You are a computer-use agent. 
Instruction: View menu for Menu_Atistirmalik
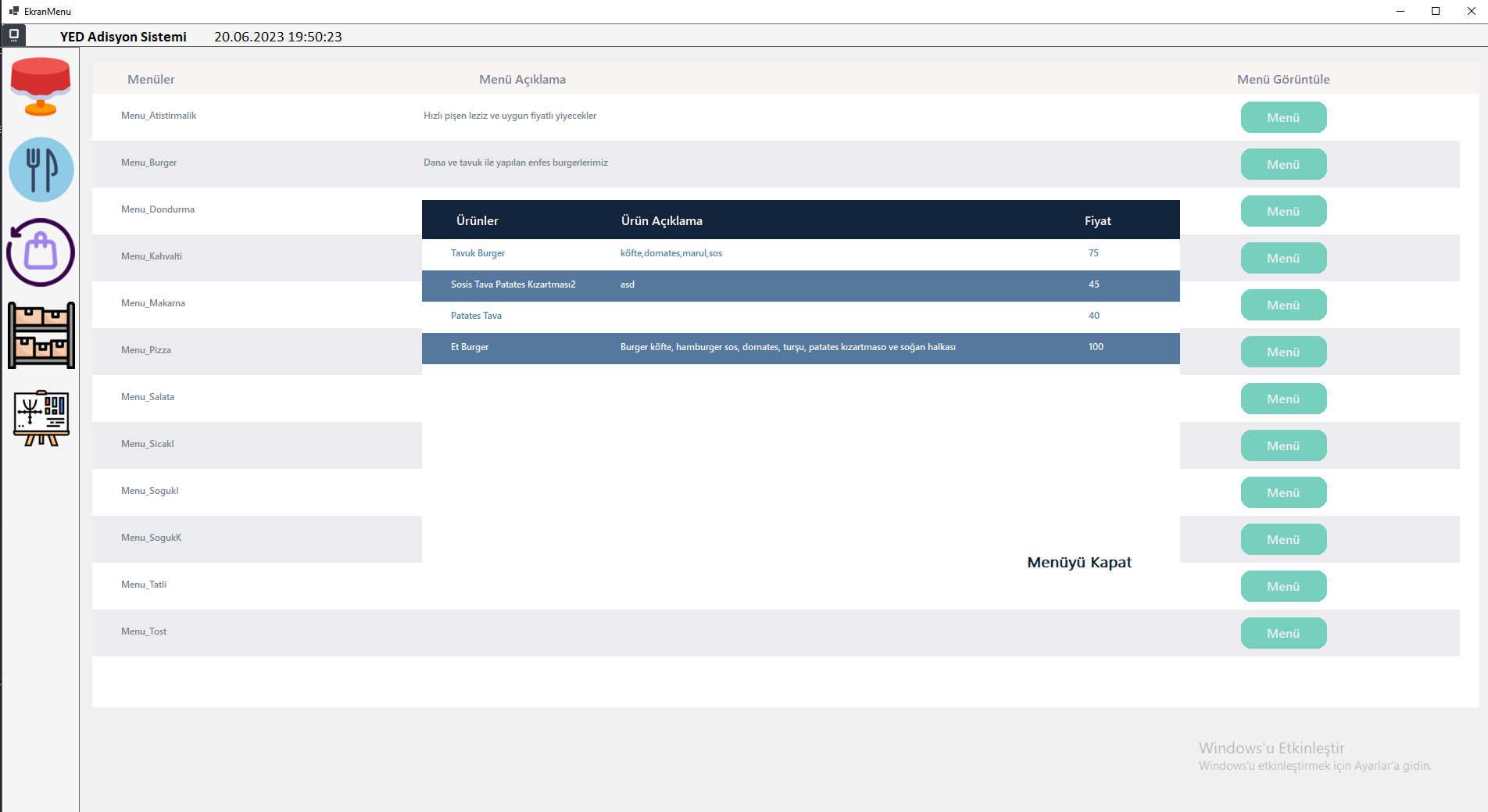pos(1283,117)
